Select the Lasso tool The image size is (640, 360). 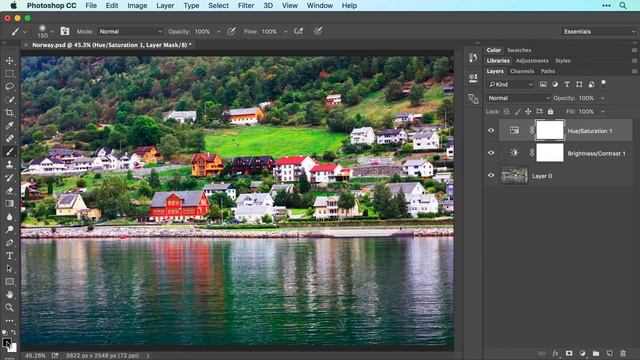[x=9, y=87]
